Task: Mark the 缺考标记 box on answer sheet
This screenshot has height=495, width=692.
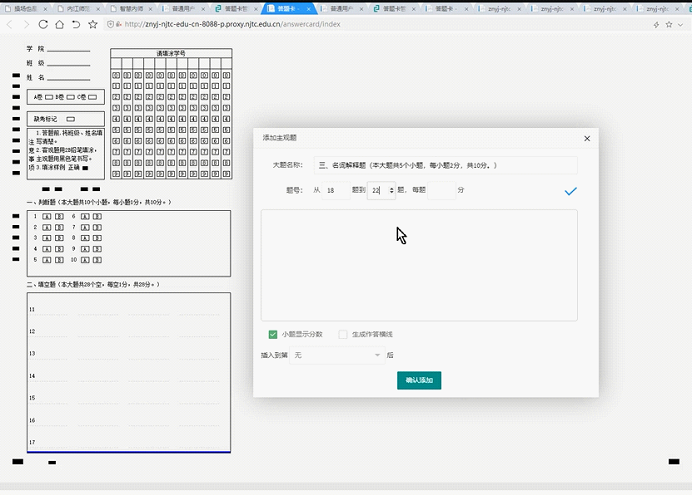Action: [x=70, y=119]
